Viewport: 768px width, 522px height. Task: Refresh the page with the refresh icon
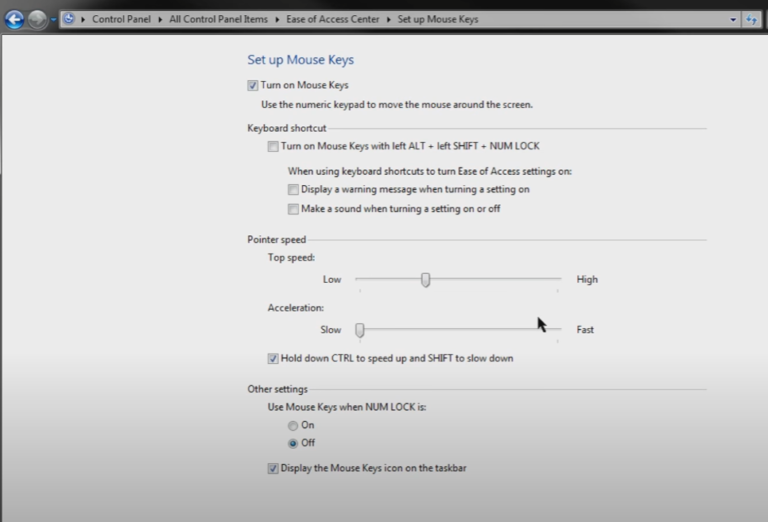(x=751, y=20)
